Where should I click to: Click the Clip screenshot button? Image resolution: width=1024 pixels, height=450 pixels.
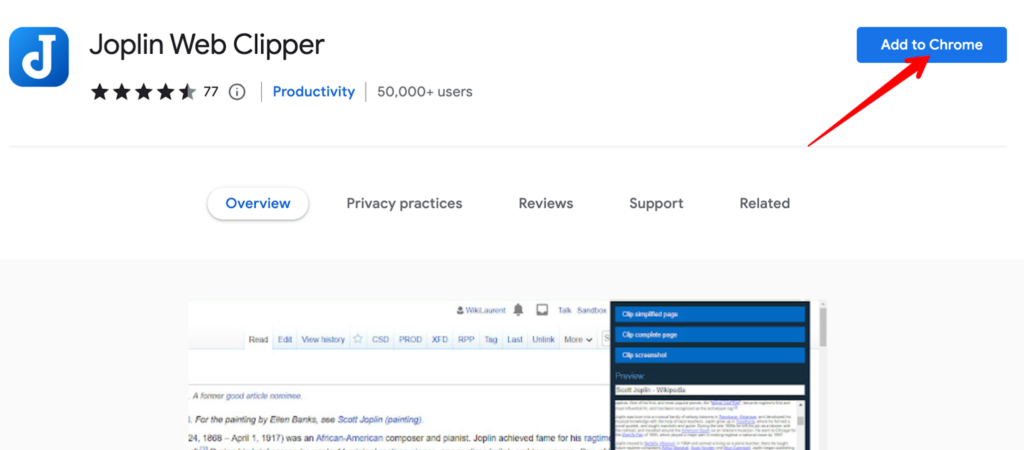pyautogui.click(x=709, y=355)
